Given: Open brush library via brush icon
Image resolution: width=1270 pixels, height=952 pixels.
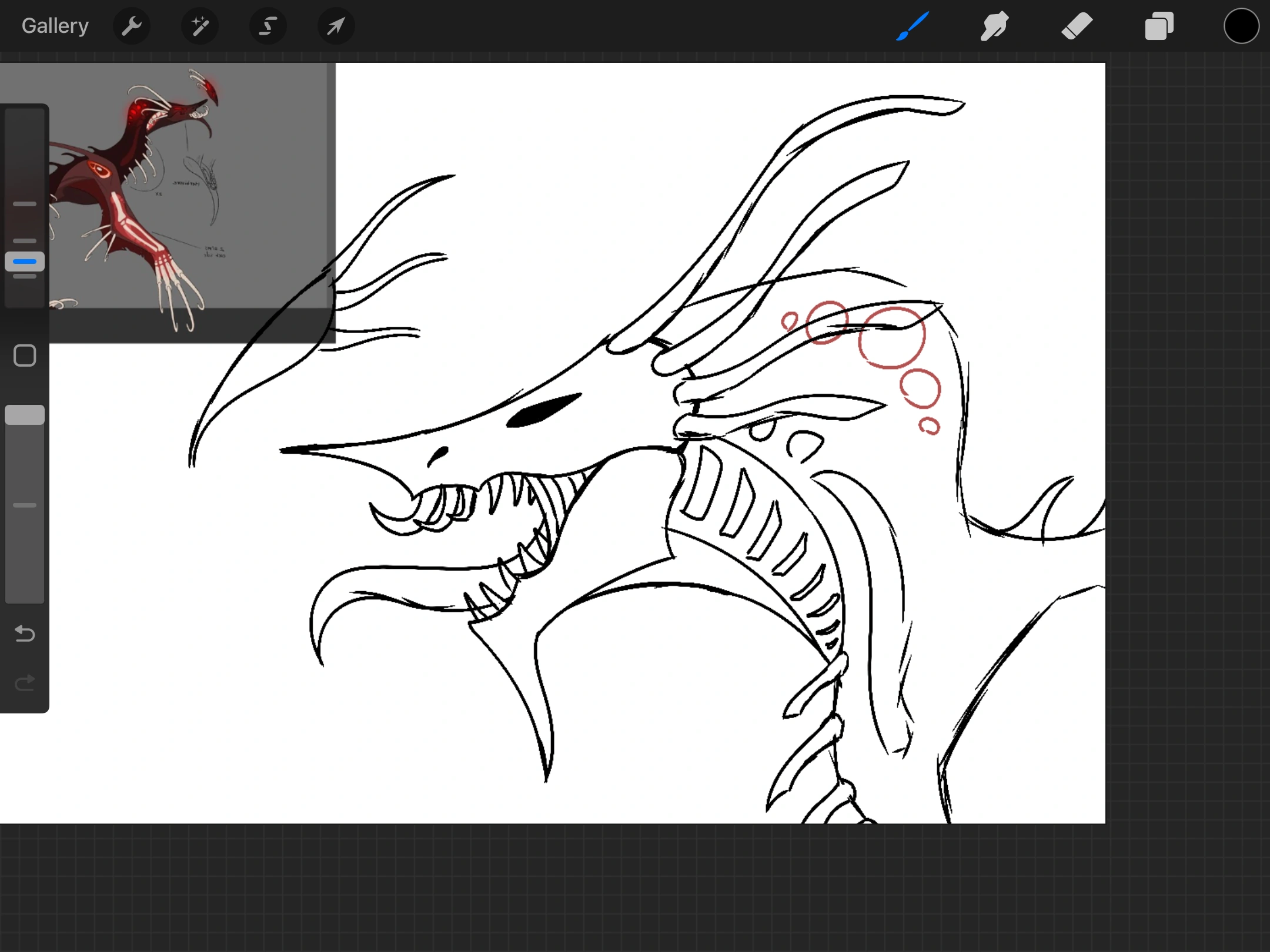Looking at the screenshot, I should click(913, 26).
